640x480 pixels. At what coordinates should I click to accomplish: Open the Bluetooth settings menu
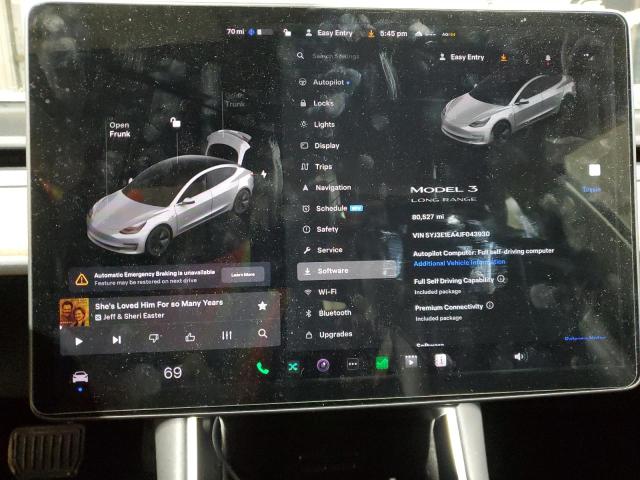pyautogui.click(x=328, y=313)
